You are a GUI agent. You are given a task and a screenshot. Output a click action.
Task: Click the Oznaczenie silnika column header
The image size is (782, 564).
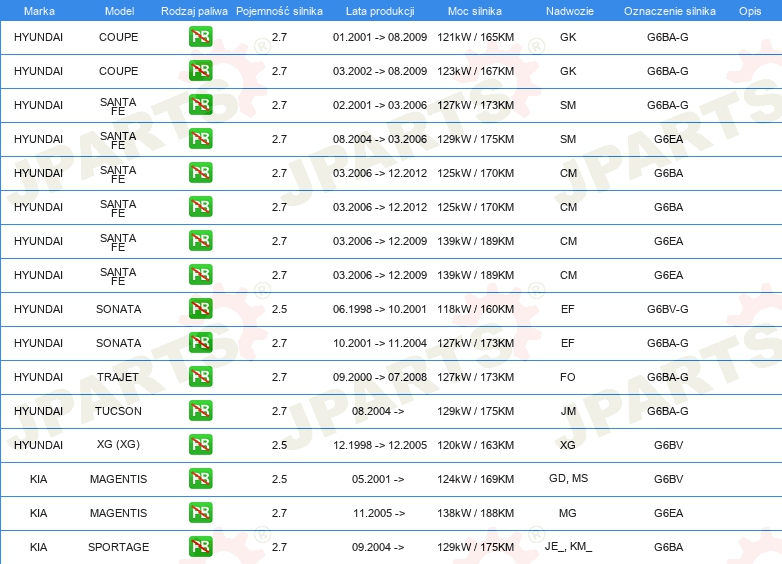coord(669,11)
